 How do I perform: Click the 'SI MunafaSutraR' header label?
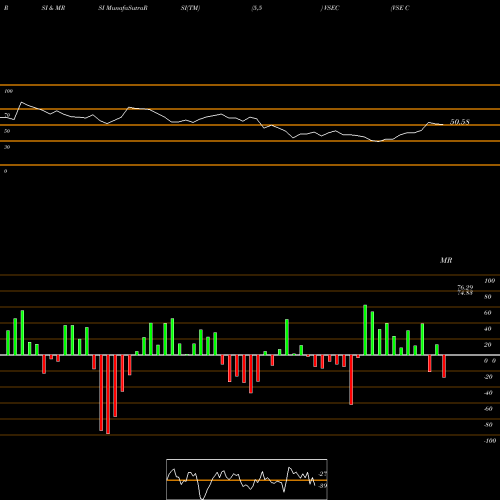coord(123,8)
